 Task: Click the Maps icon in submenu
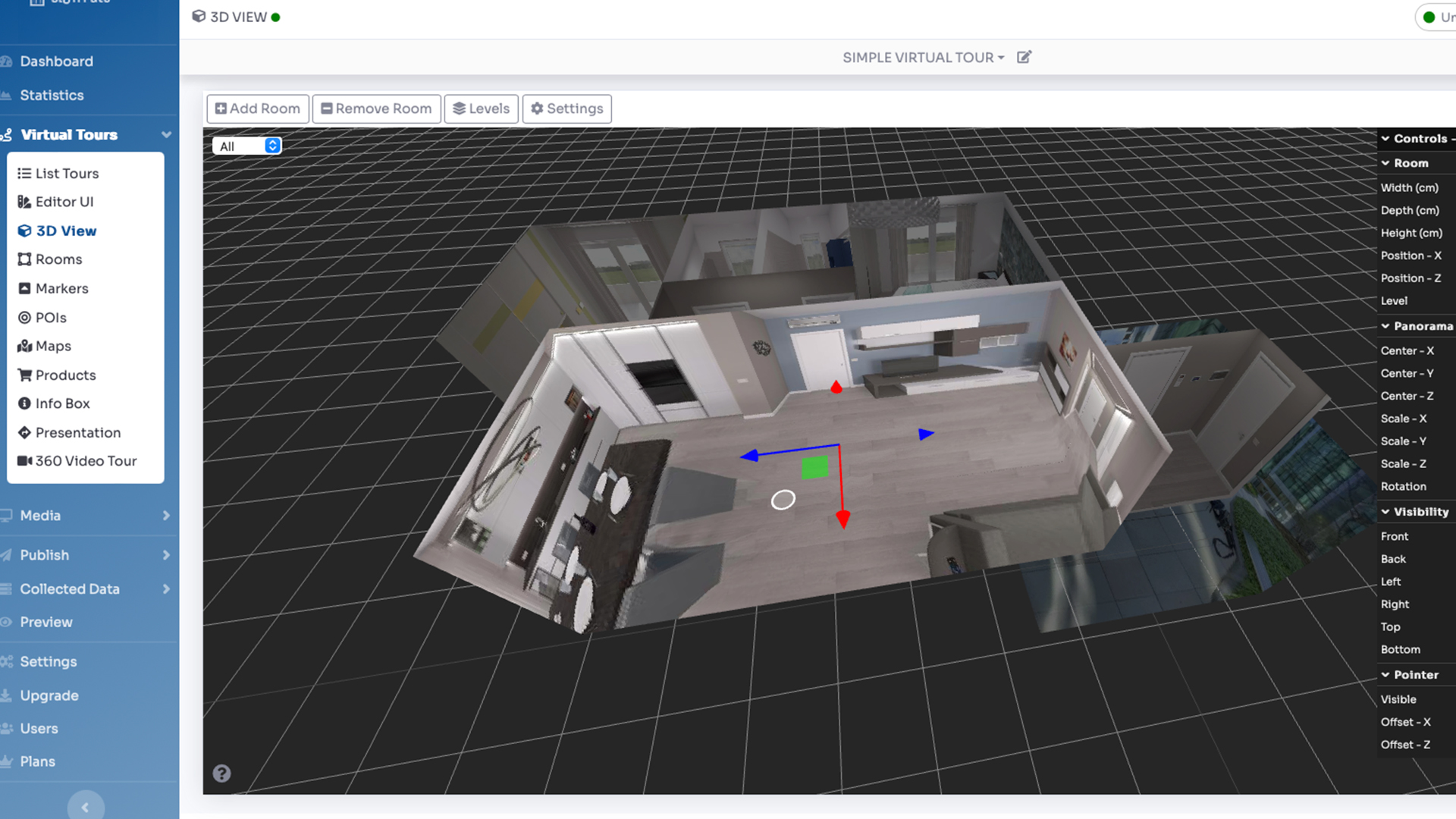point(24,346)
